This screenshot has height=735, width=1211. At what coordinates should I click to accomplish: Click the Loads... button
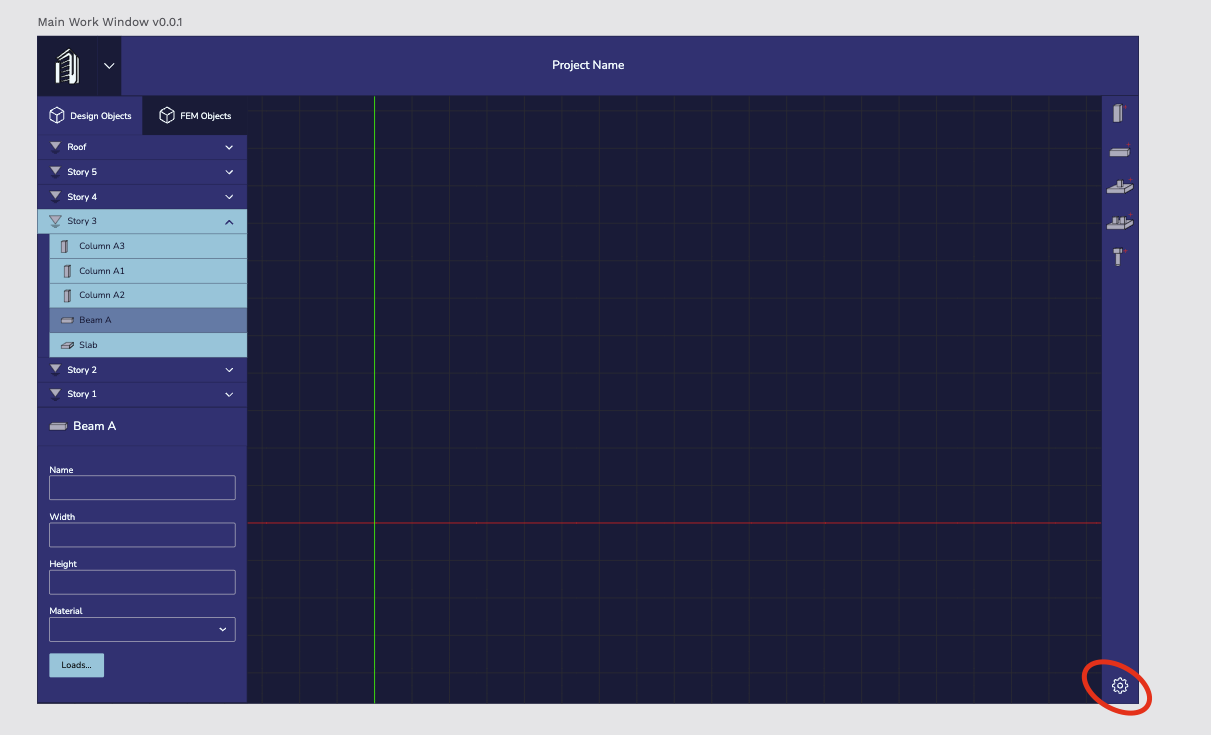(76, 665)
